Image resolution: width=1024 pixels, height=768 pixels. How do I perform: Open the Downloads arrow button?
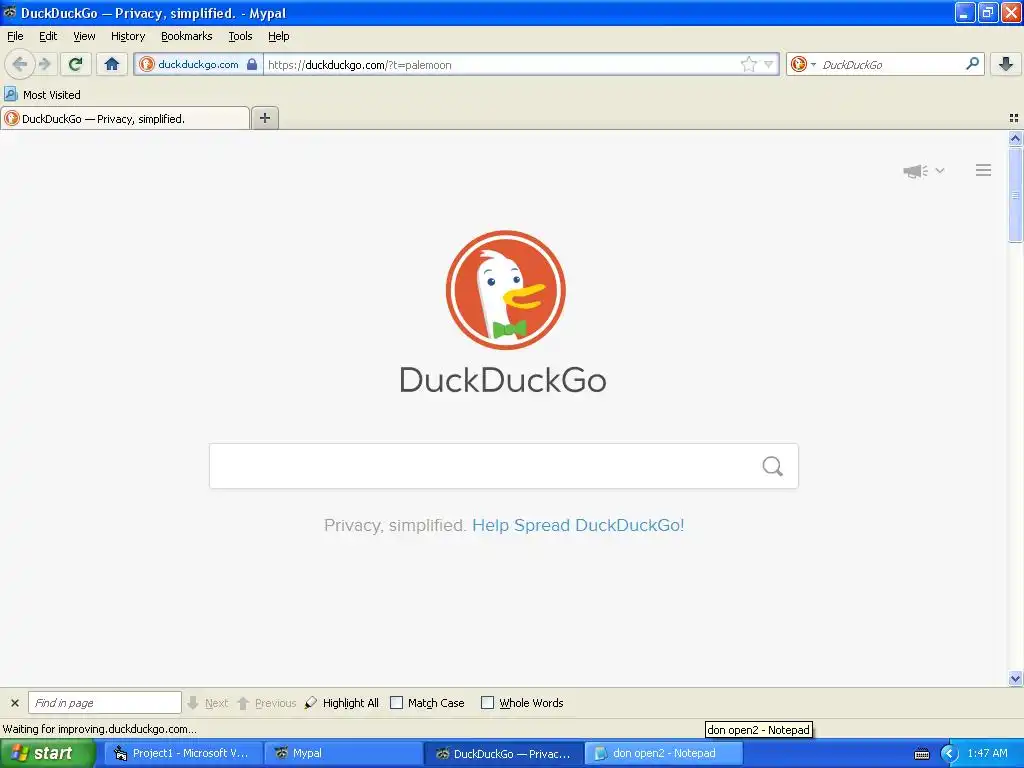[1006, 64]
